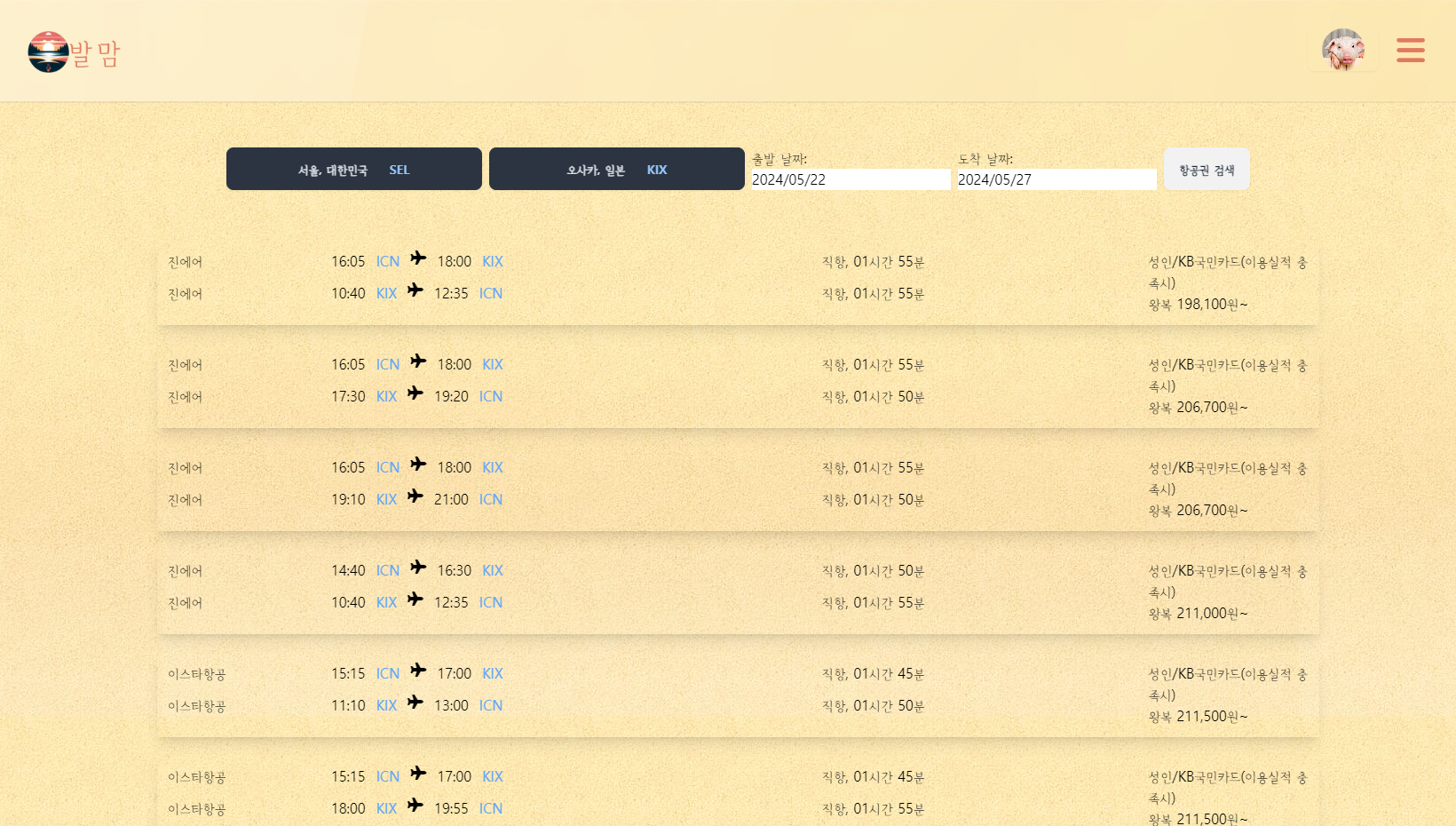
Task: Click plane icon beside 11:10 KIX departure
Action: 415,703
